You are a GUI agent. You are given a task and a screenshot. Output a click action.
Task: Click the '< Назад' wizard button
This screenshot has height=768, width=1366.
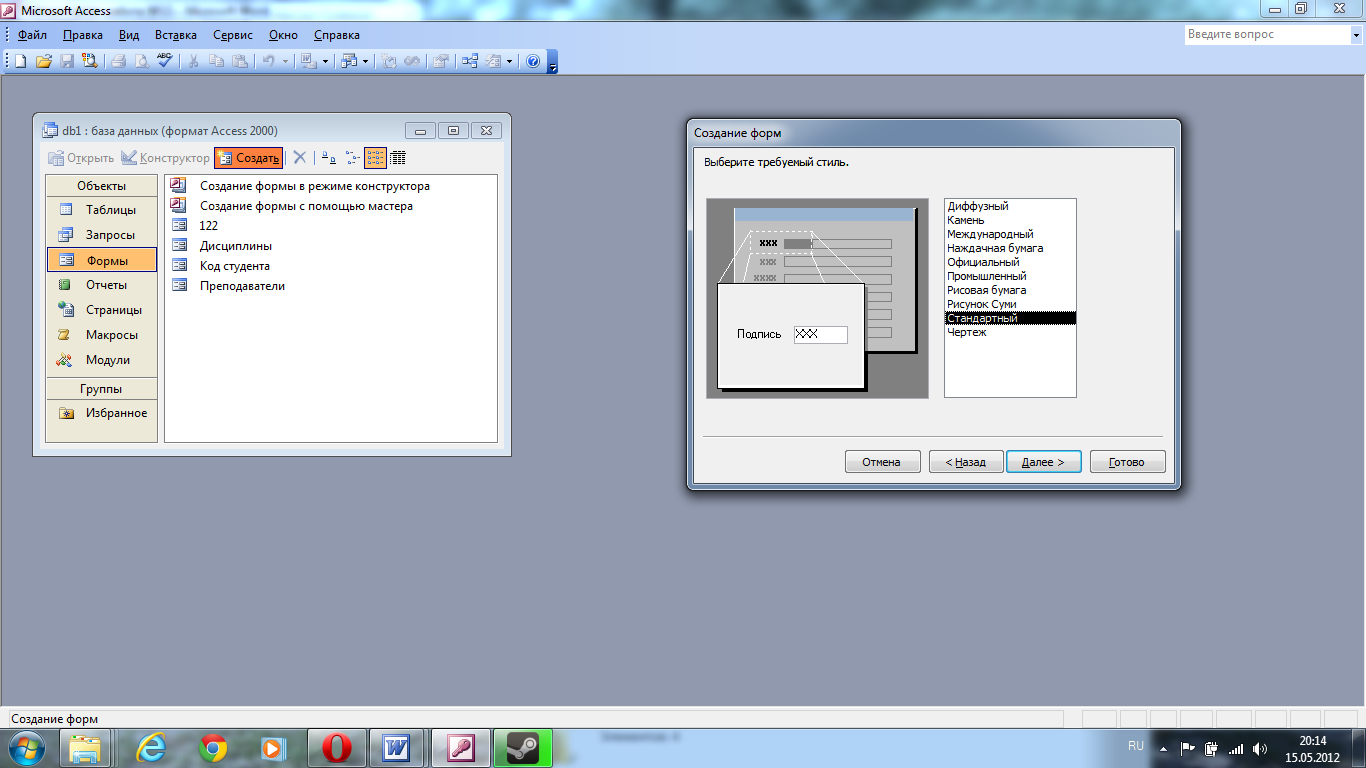pos(966,462)
